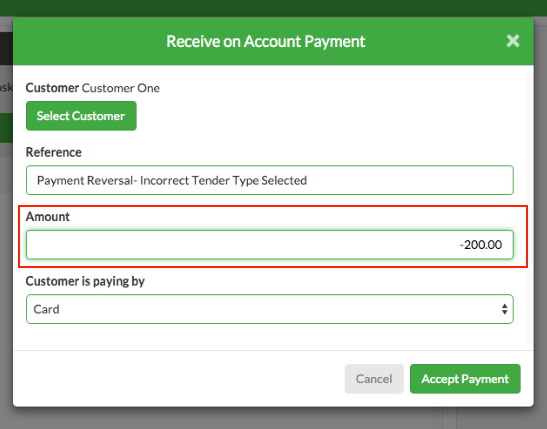Select the Card option shown in the selector
Screen dimensions: 547x429
pyautogui.click(x=46, y=309)
